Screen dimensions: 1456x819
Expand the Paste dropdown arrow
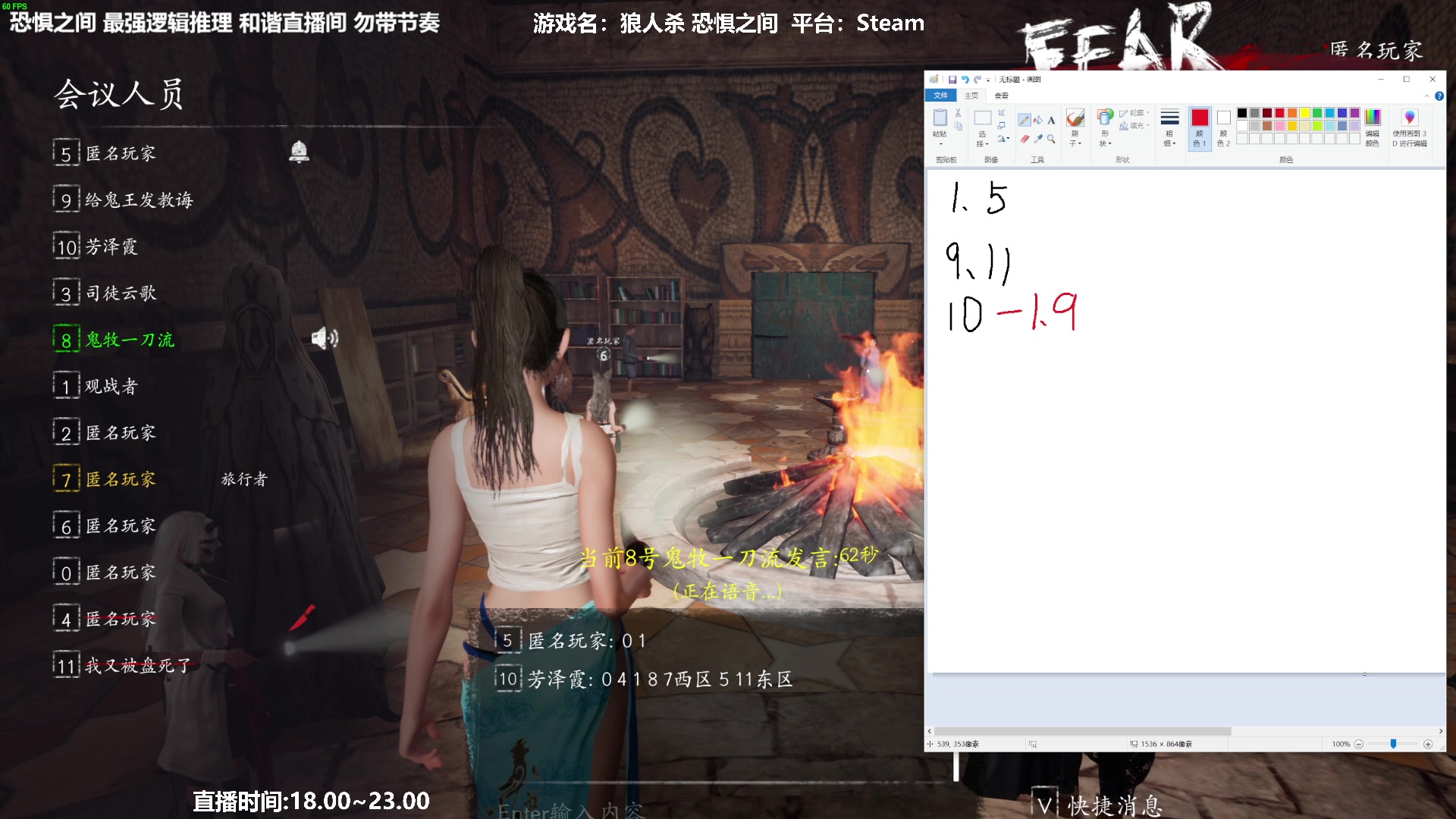point(940,144)
